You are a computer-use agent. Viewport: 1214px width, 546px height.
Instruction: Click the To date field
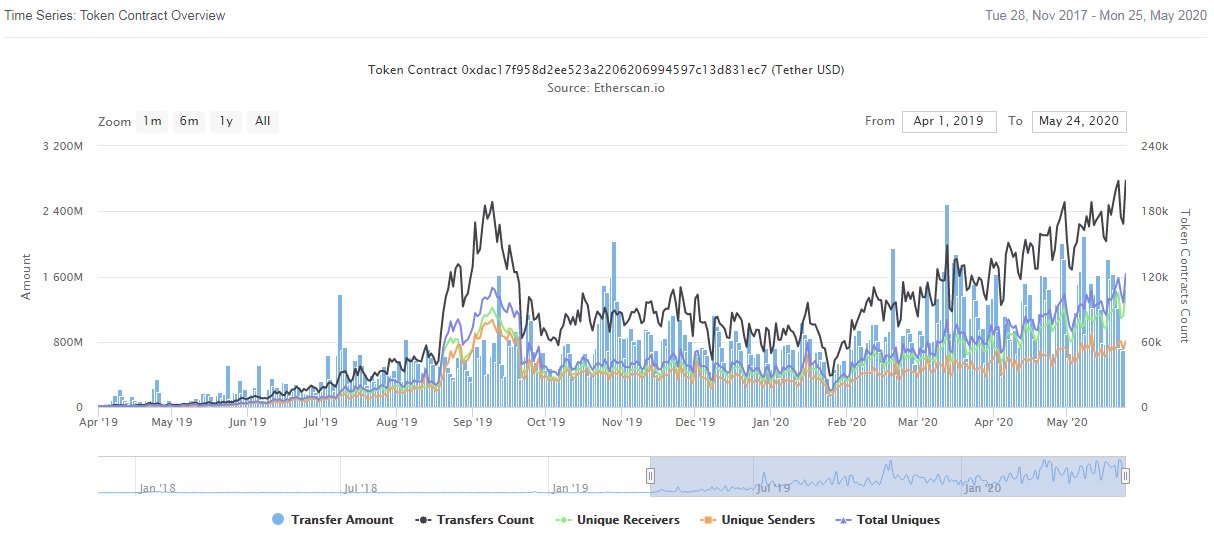click(1079, 121)
